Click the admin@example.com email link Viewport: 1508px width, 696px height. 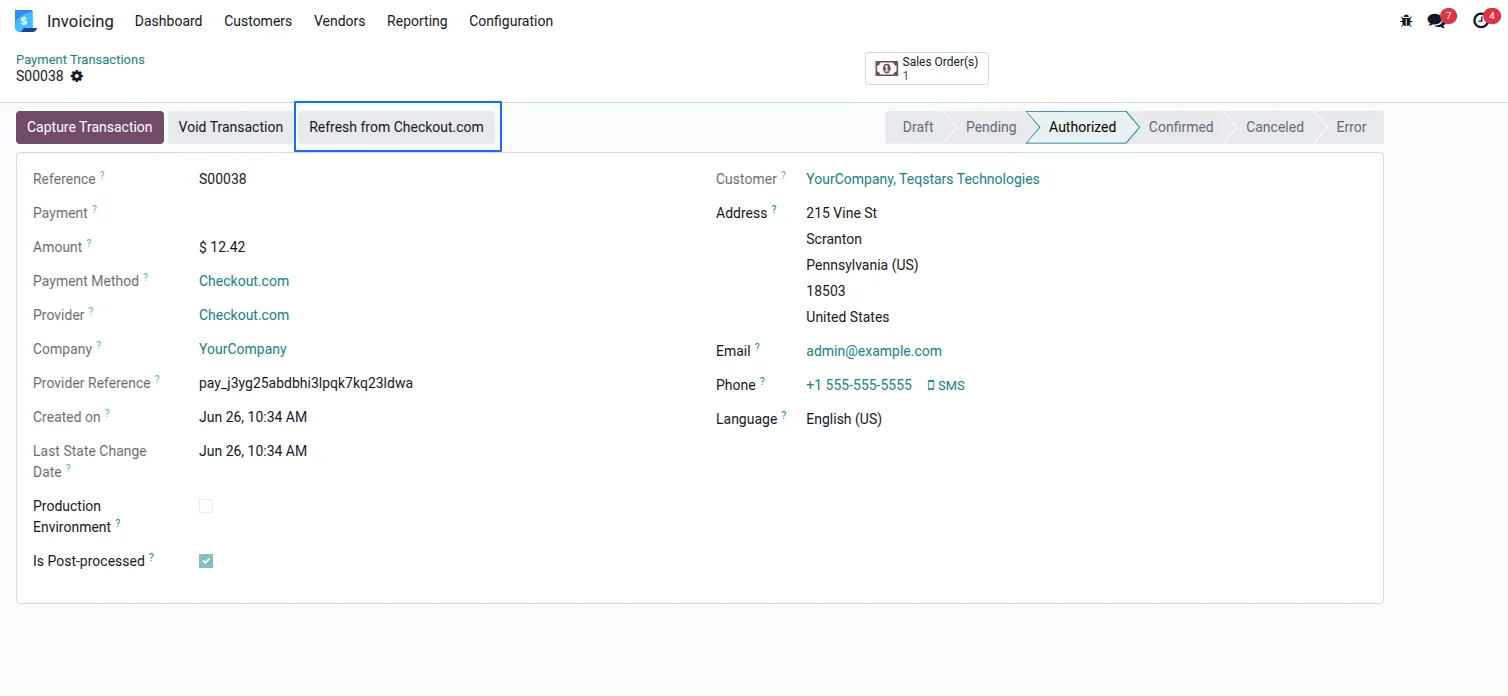click(874, 351)
